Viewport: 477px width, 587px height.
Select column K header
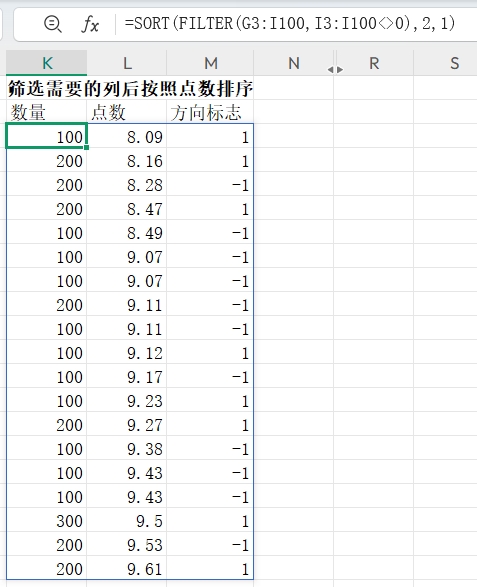tap(46, 63)
